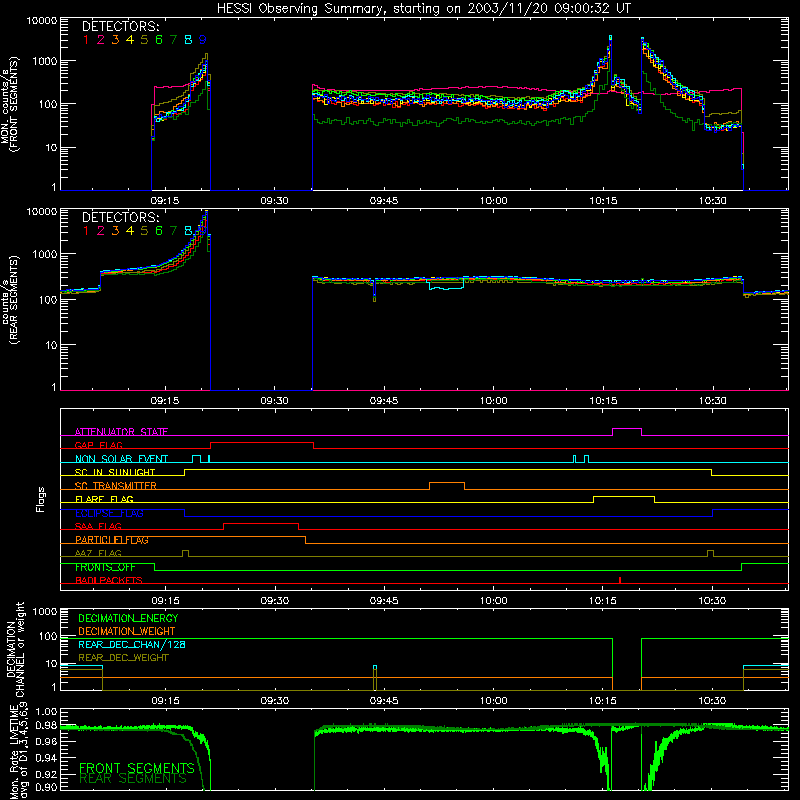Click the "(FRONT SEGMENTS)" y-axis title

click(14, 104)
